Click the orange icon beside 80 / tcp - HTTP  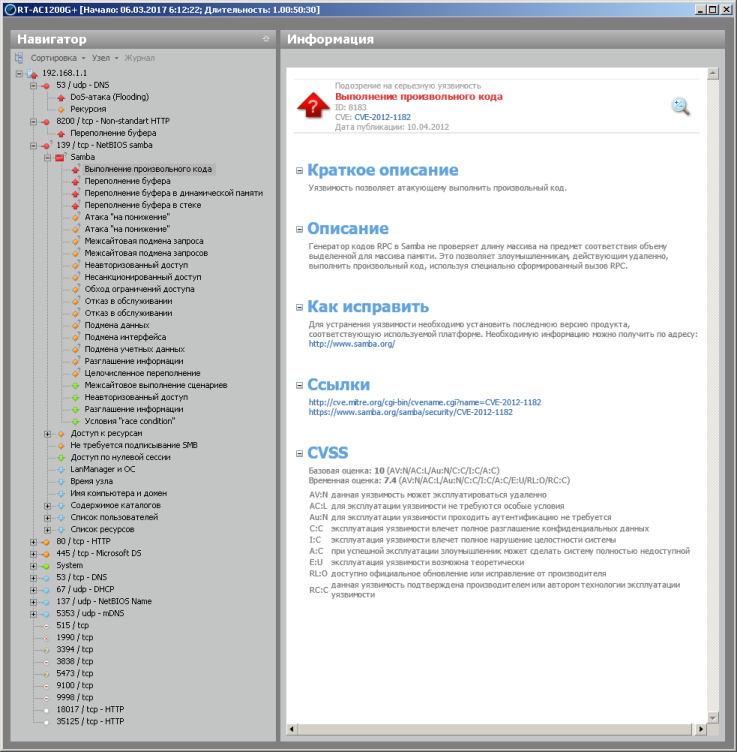tap(46, 542)
